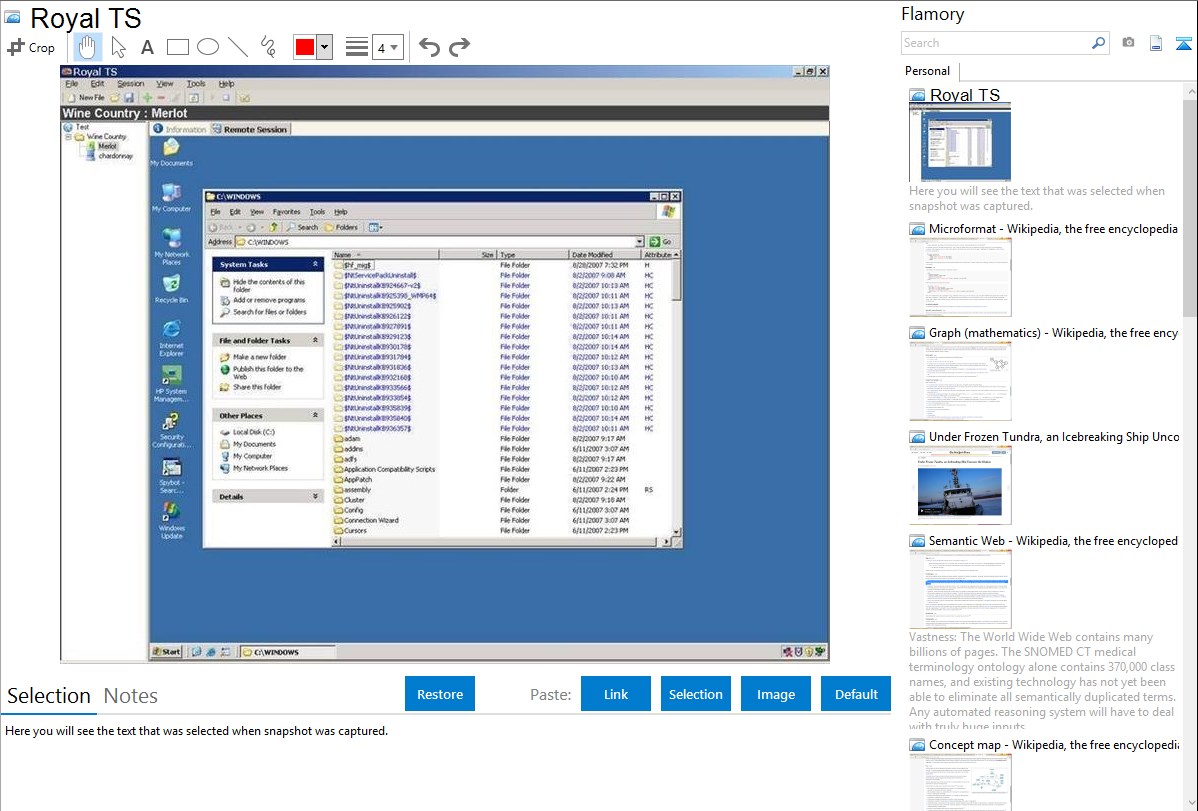Collapse the System Tasks panel

[x=315, y=264]
